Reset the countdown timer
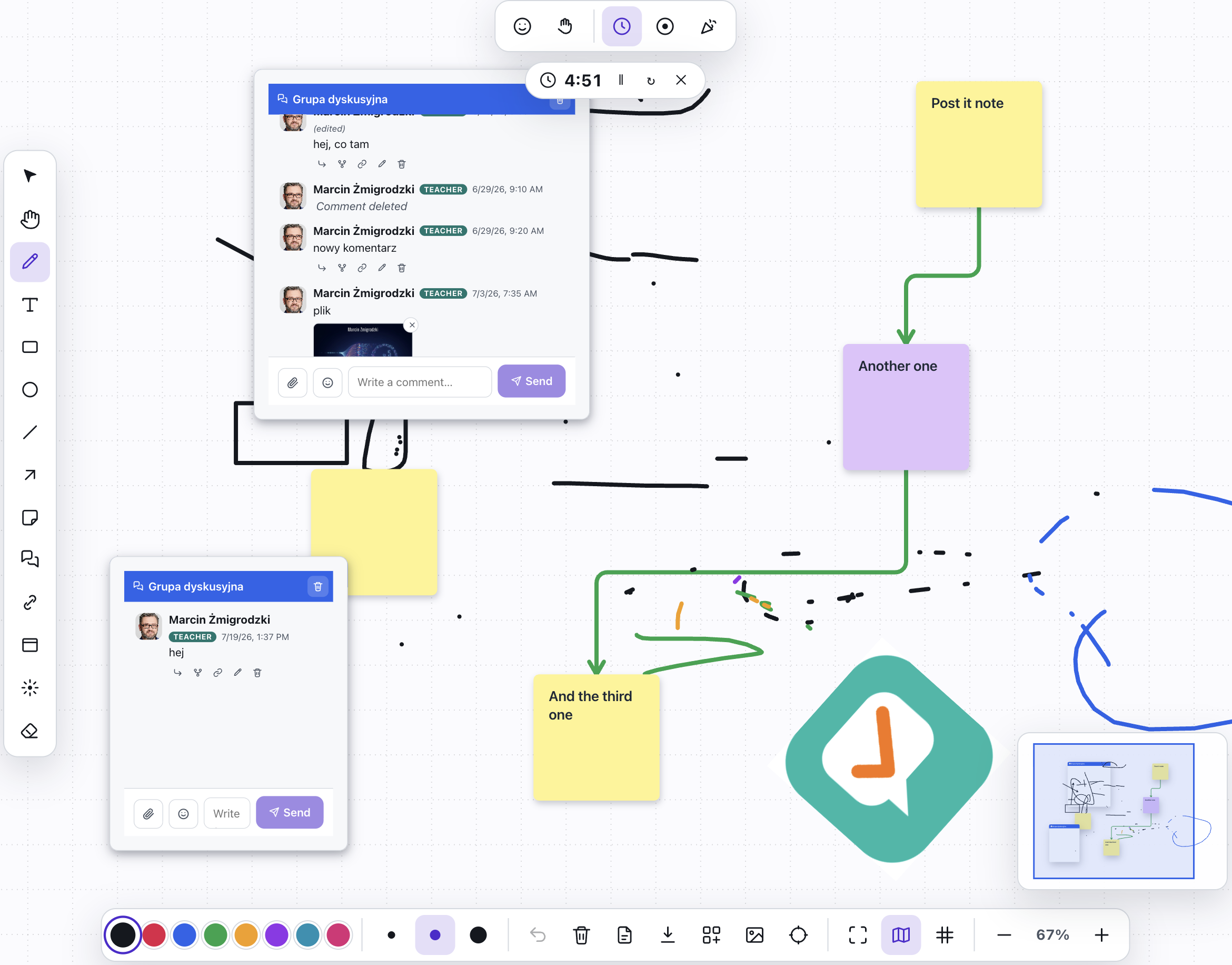1232x965 pixels. pos(651,80)
